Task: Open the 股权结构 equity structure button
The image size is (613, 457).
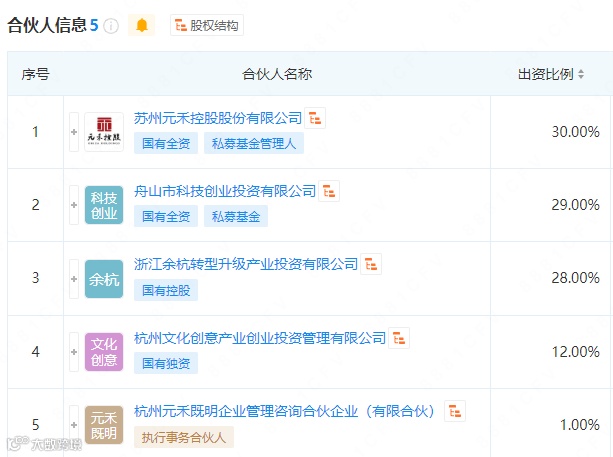Action: 207,25
